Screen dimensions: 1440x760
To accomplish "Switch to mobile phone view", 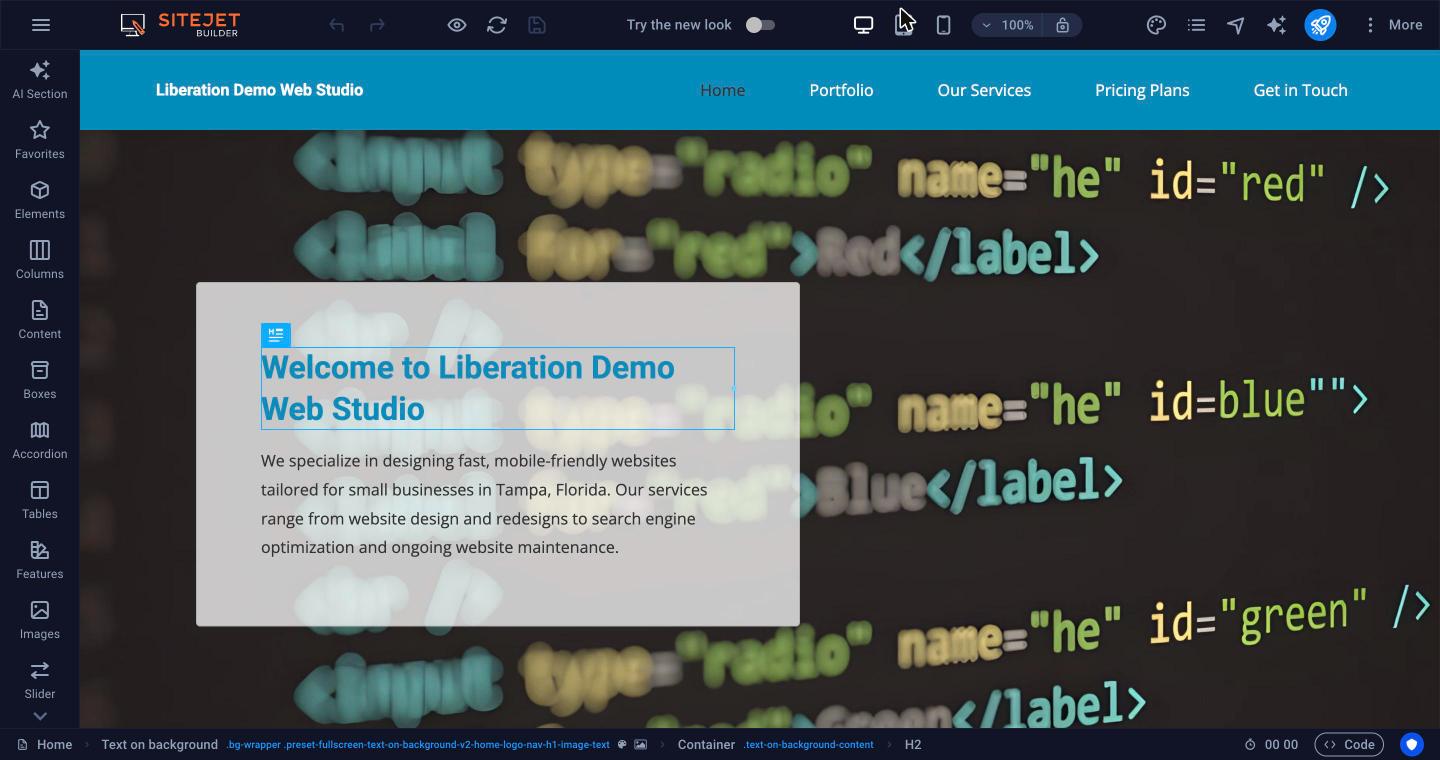I will click(943, 25).
